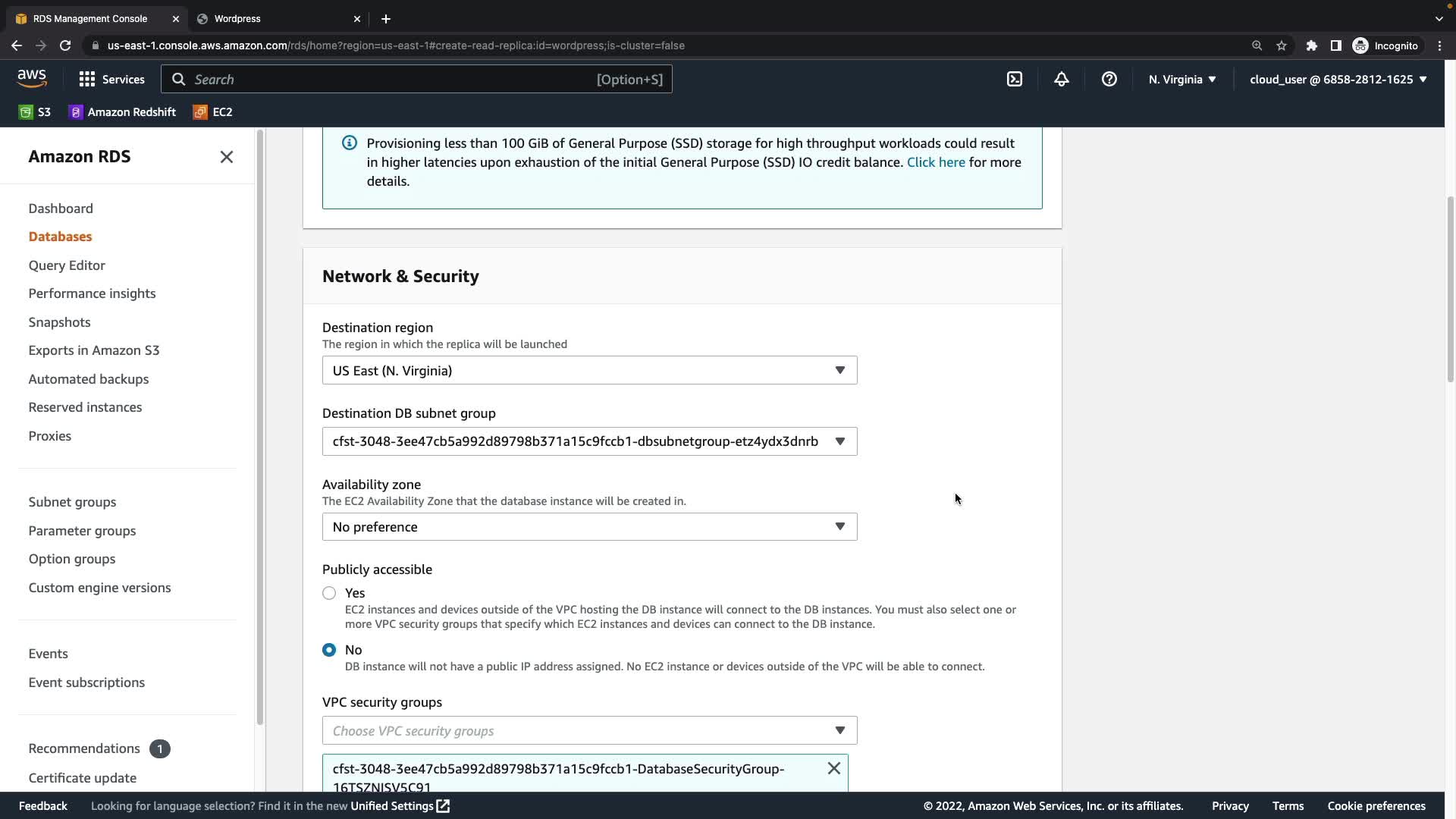Open Snapshots in the RDS sidebar

[x=59, y=322]
